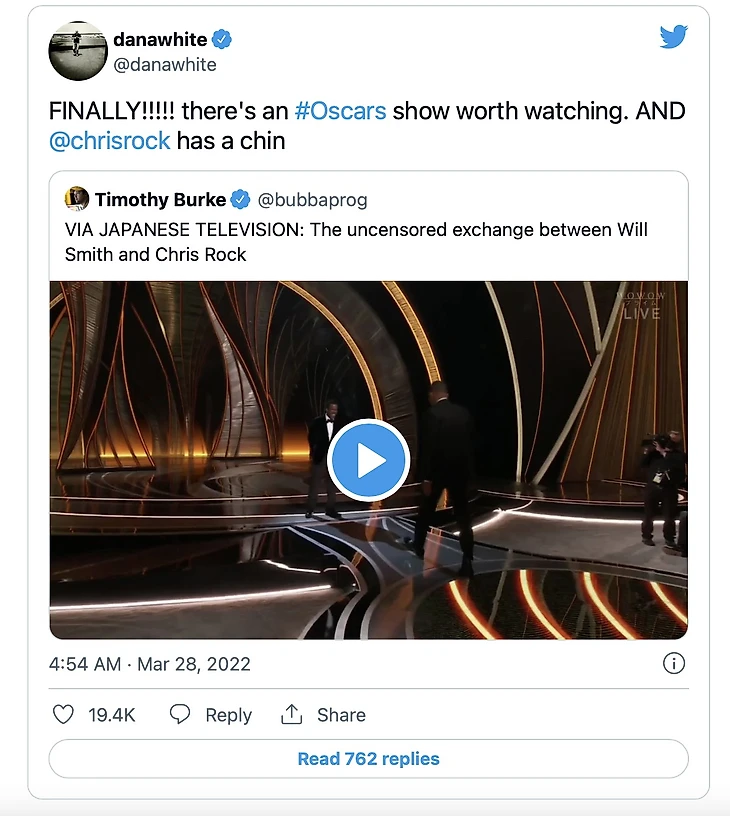The width and height of the screenshot is (730, 816).
Task: Click the reply speech bubble icon
Action: pyautogui.click(x=180, y=714)
